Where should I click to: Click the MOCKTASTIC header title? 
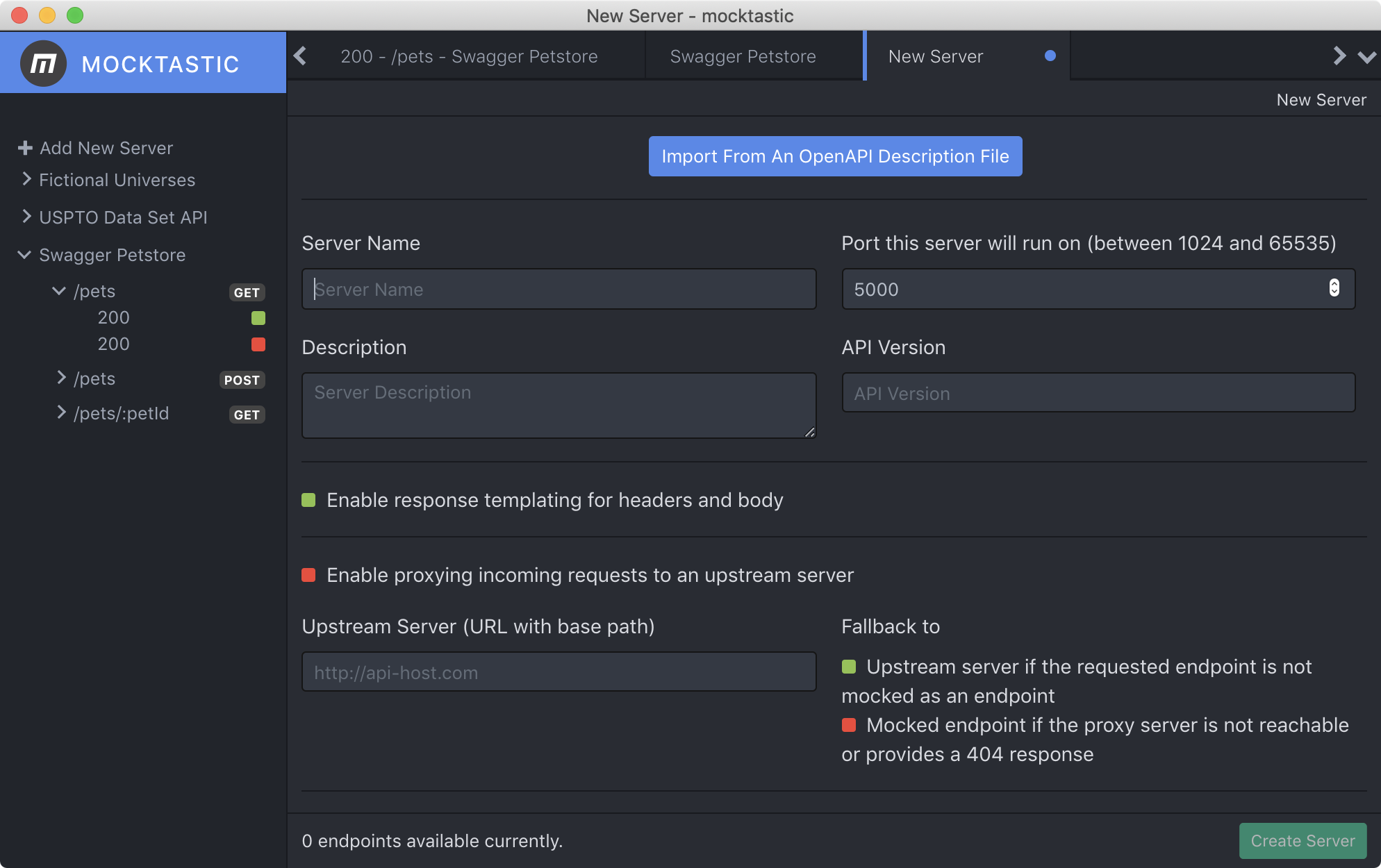(160, 65)
